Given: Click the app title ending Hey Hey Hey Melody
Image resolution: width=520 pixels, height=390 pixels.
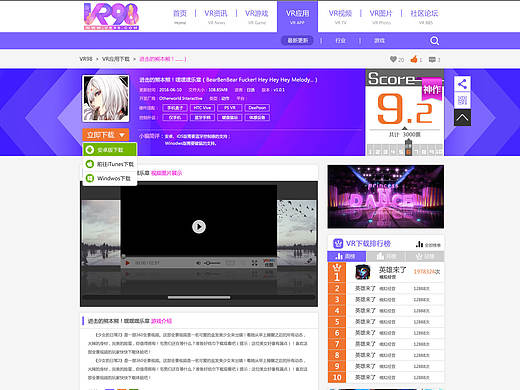Looking at the screenshot, I should pos(228,80).
